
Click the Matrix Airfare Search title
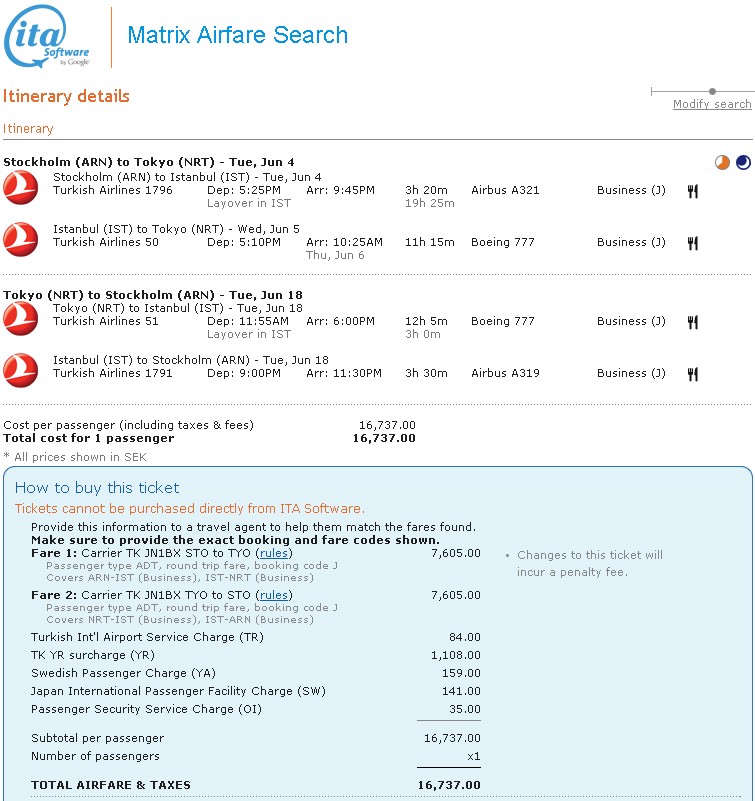click(x=238, y=35)
